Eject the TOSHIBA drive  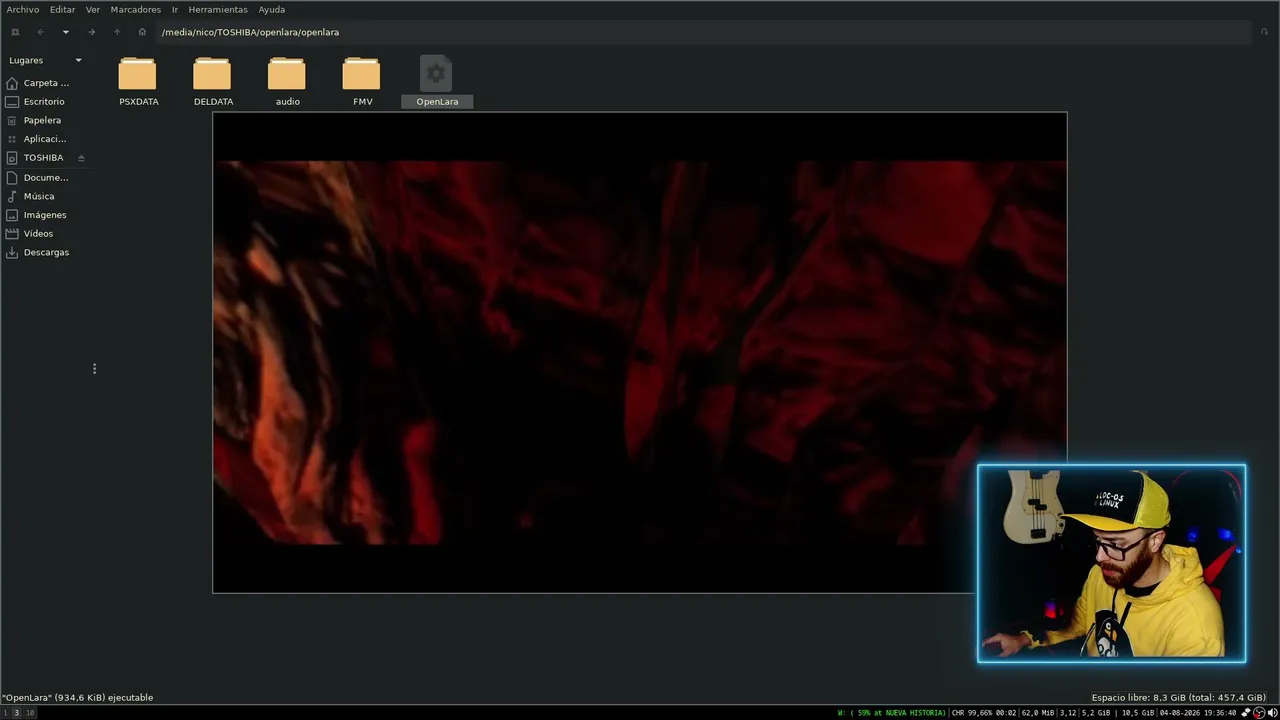tap(81, 158)
